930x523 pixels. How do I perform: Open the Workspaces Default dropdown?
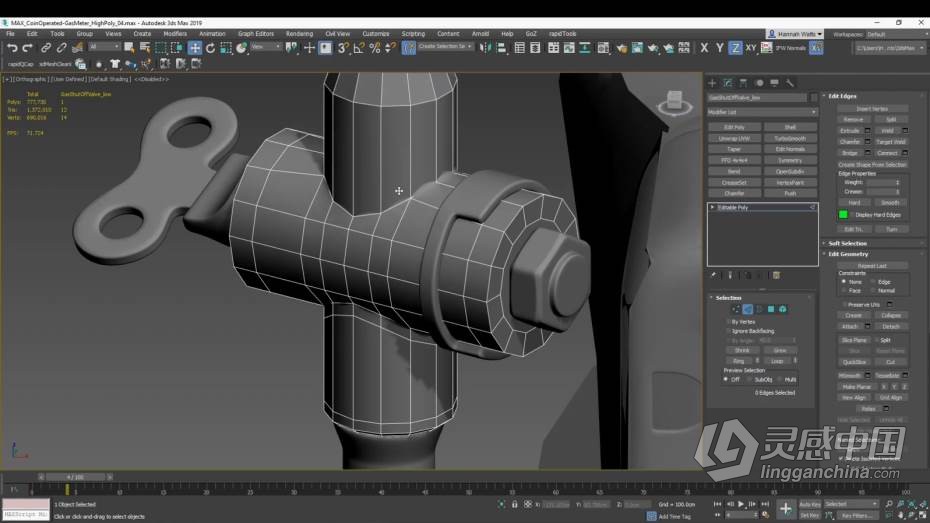pos(896,34)
